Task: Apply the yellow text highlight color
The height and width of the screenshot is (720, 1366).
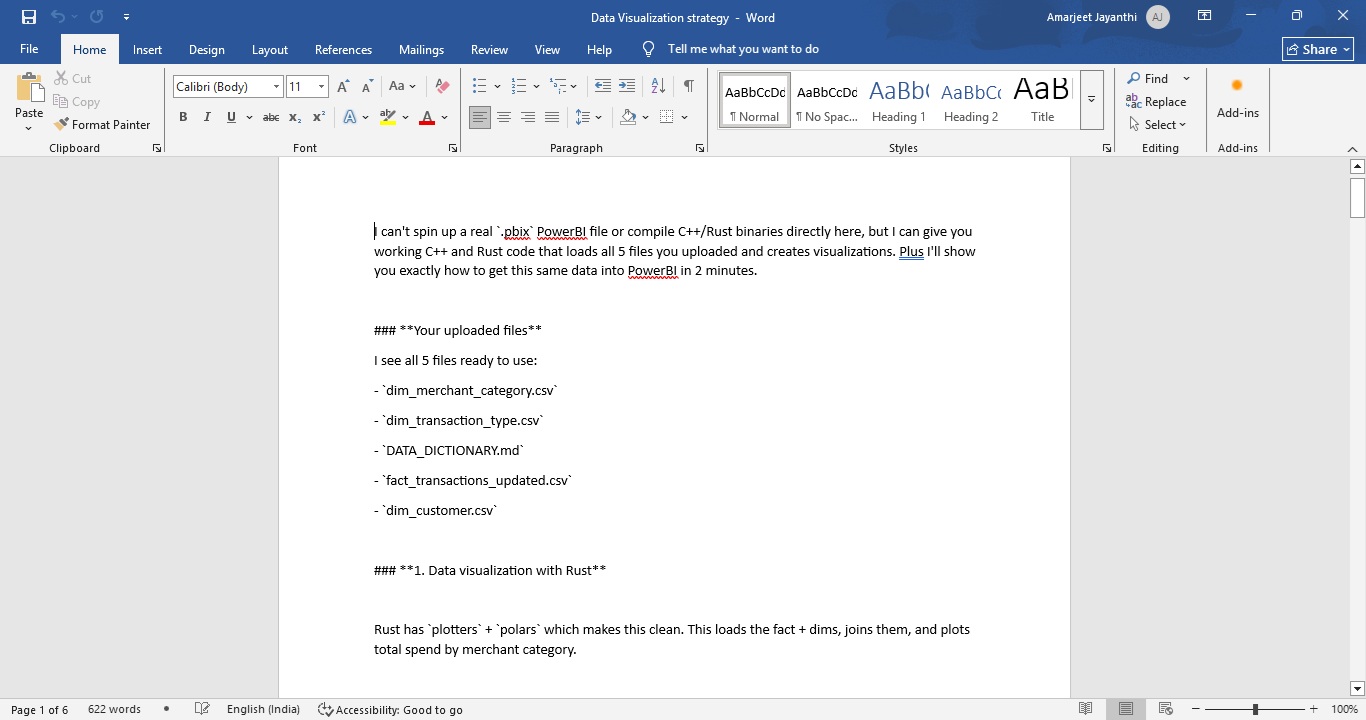Action: click(x=388, y=117)
